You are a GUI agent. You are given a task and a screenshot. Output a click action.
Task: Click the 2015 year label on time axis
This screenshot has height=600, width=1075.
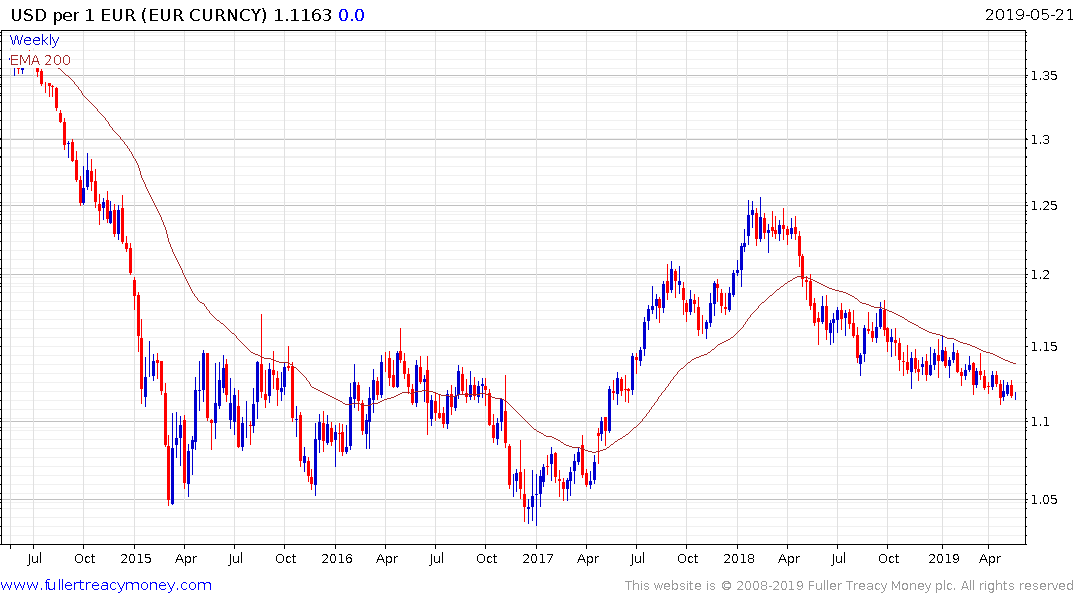136,558
